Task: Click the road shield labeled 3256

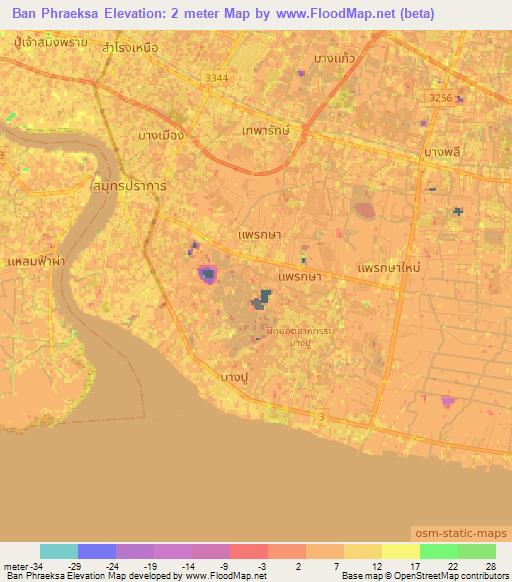Action: coord(441,98)
